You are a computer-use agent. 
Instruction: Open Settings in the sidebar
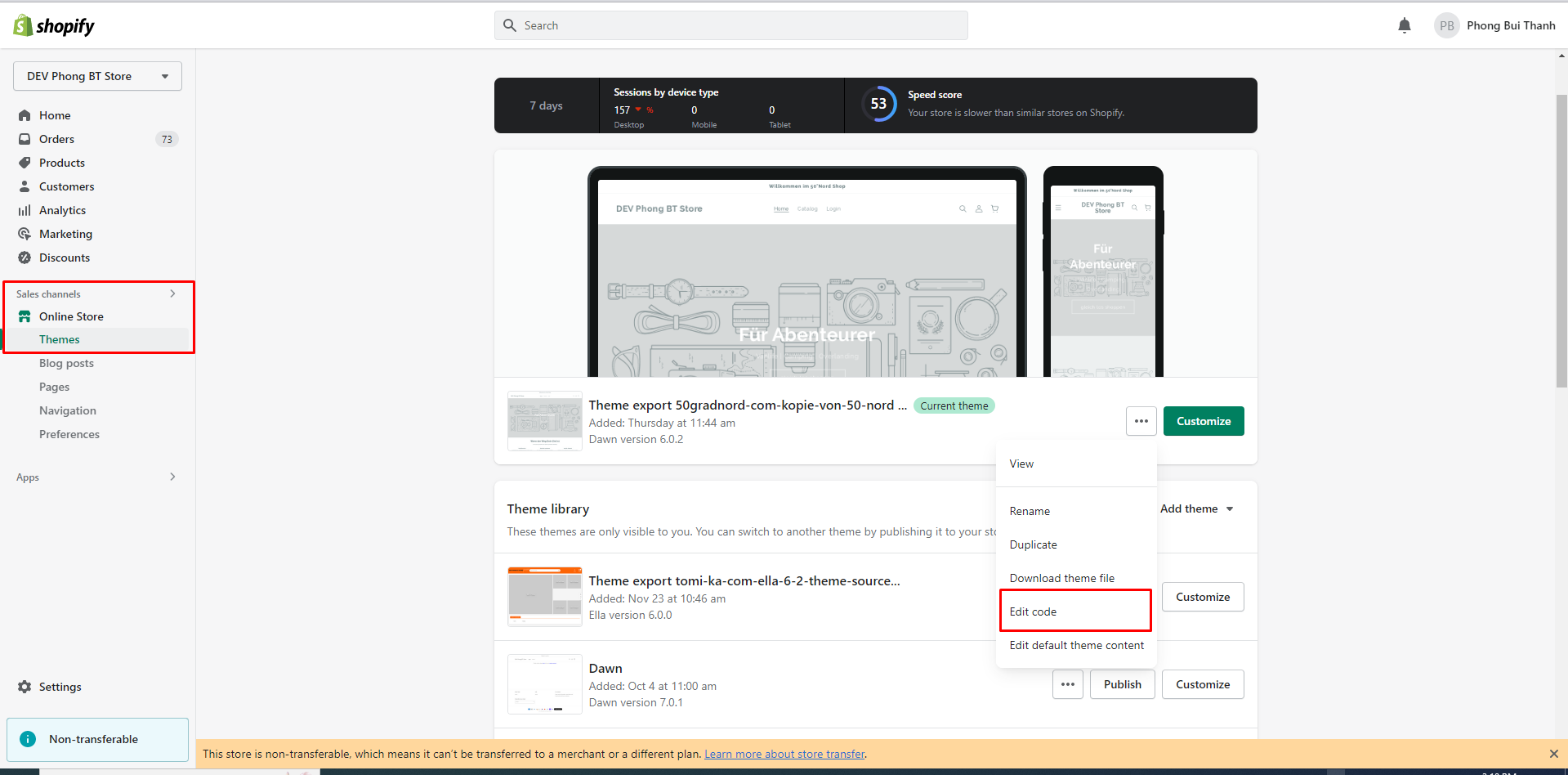point(60,687)
